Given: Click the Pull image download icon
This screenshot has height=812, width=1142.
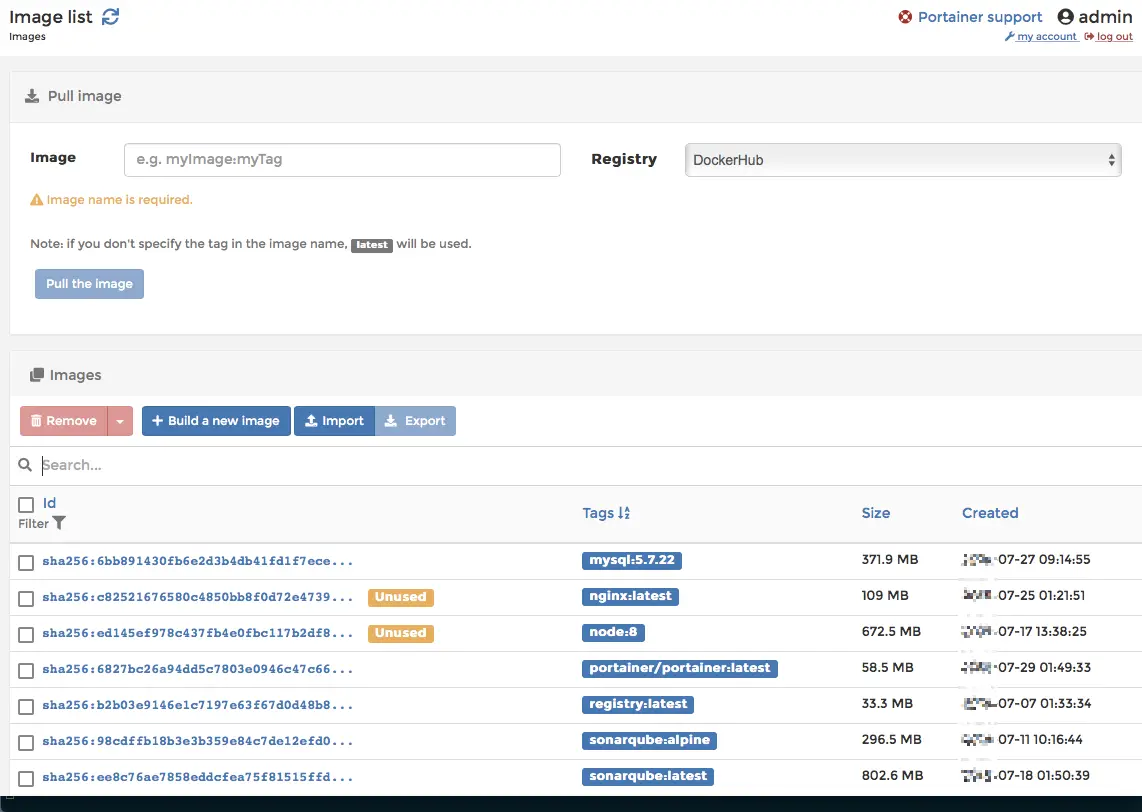Looking at the screenshot, I should coord(32,96).
